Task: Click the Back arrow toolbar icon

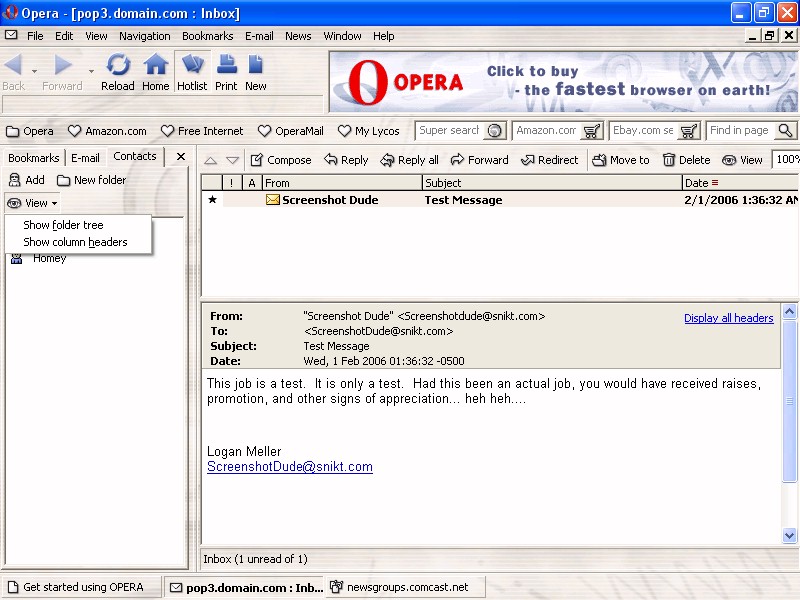Action: click(x=13, y=65)
